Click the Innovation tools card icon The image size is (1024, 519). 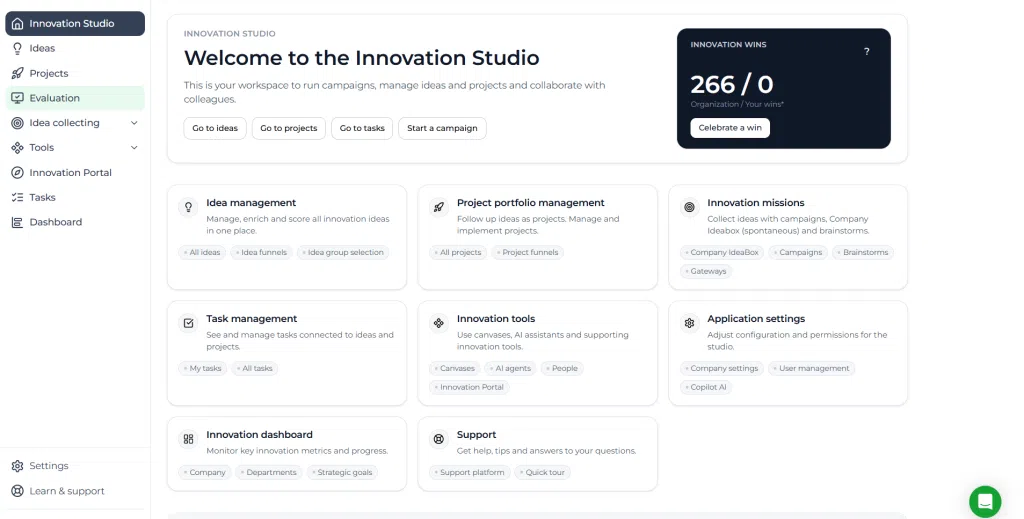tap(439, 323)
